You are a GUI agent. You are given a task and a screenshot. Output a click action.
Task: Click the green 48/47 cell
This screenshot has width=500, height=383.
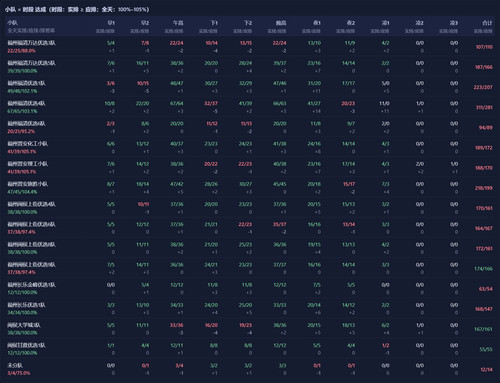click(x=177, y=83)
